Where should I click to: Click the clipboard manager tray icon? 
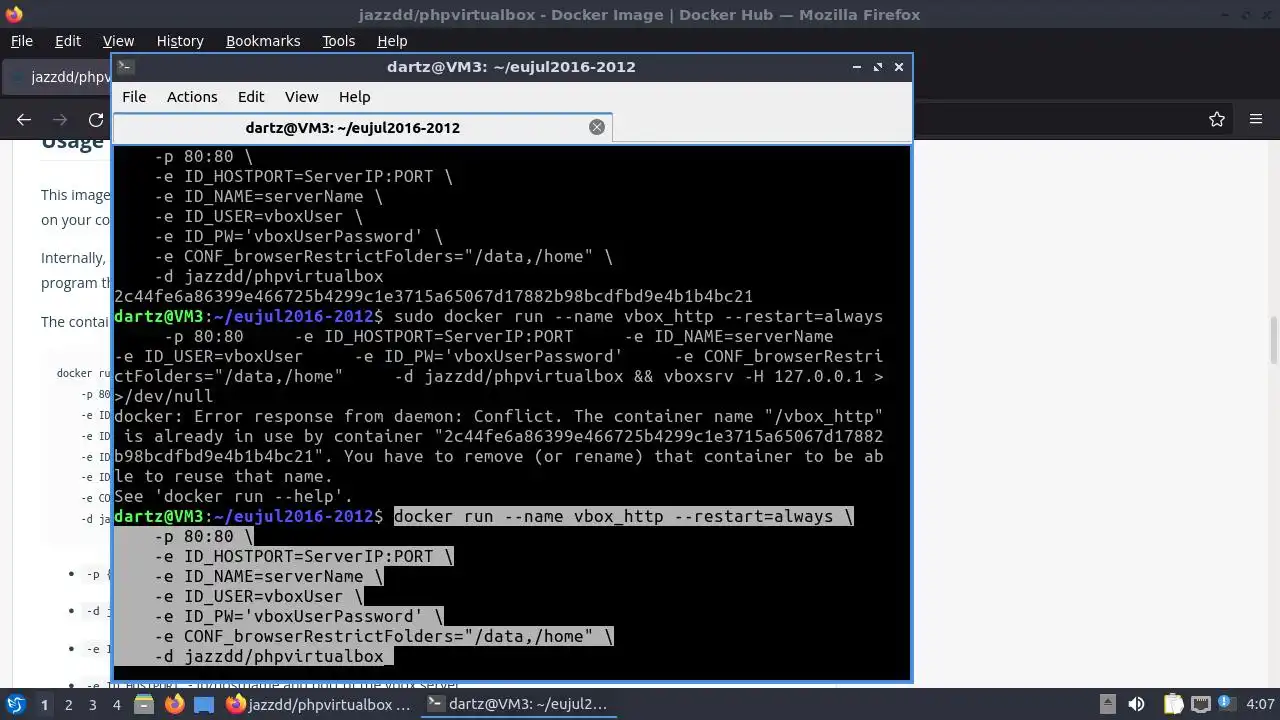point(1173,704)
